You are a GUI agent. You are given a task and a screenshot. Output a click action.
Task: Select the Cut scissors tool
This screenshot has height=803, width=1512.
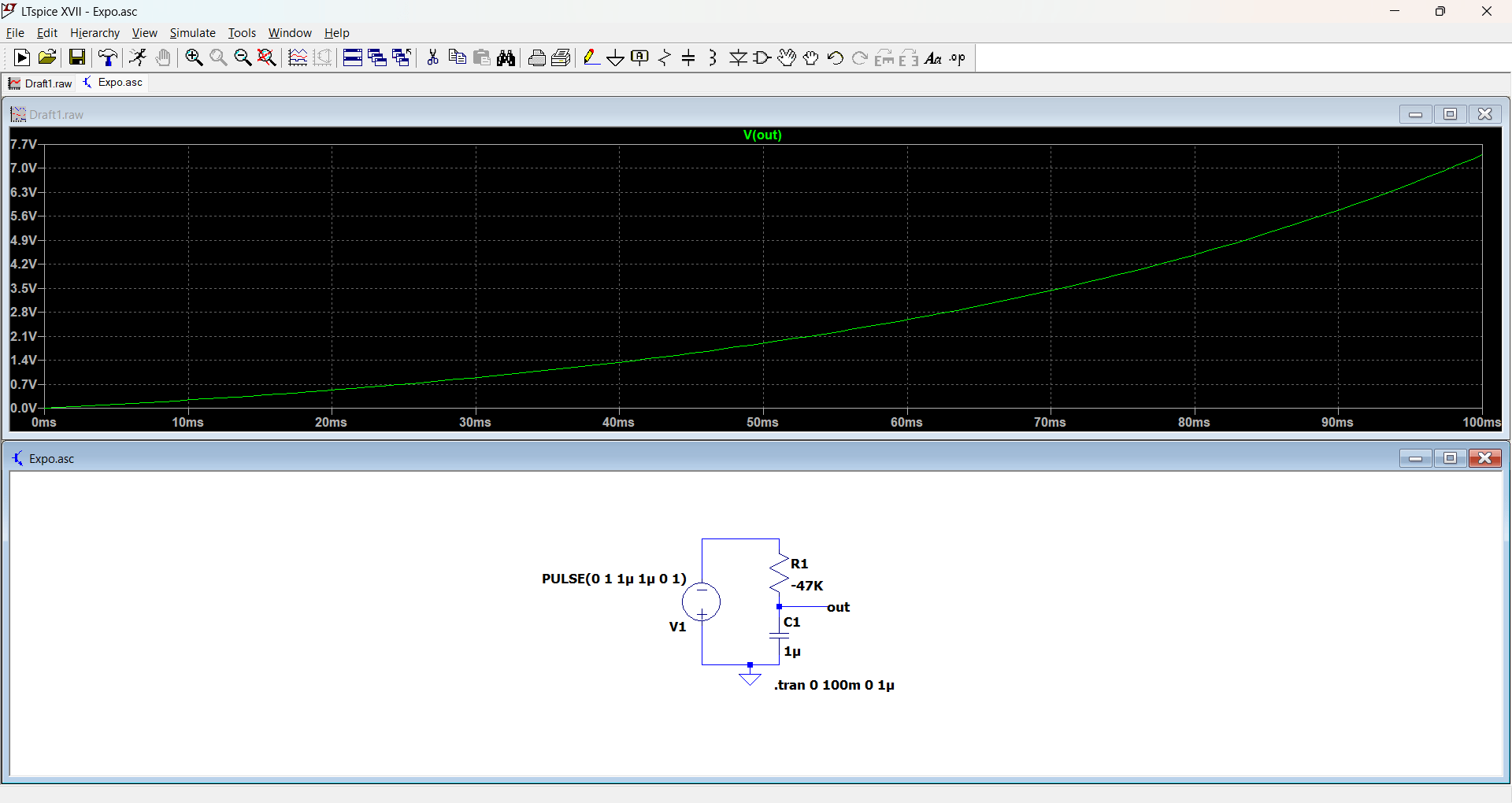(x=432, y=57)
